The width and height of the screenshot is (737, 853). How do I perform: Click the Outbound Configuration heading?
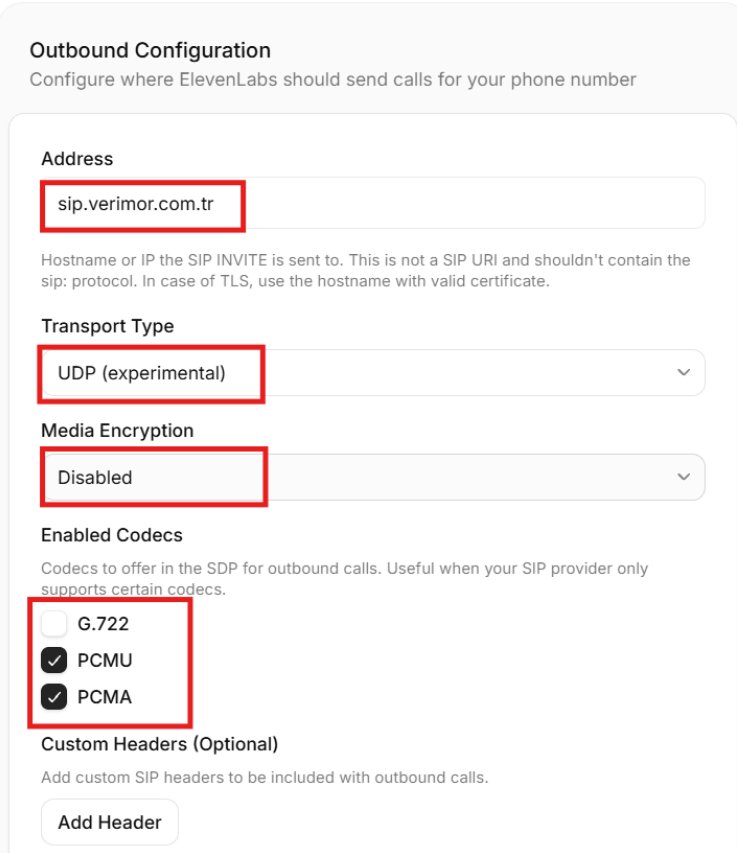tap(150, 50)
